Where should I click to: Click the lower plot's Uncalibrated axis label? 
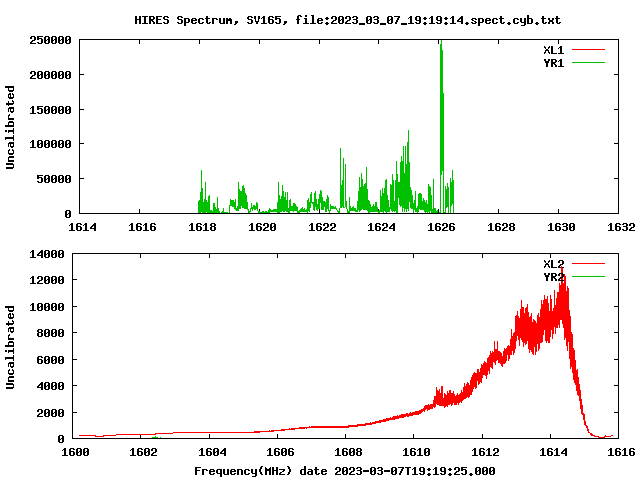(10, 347)
